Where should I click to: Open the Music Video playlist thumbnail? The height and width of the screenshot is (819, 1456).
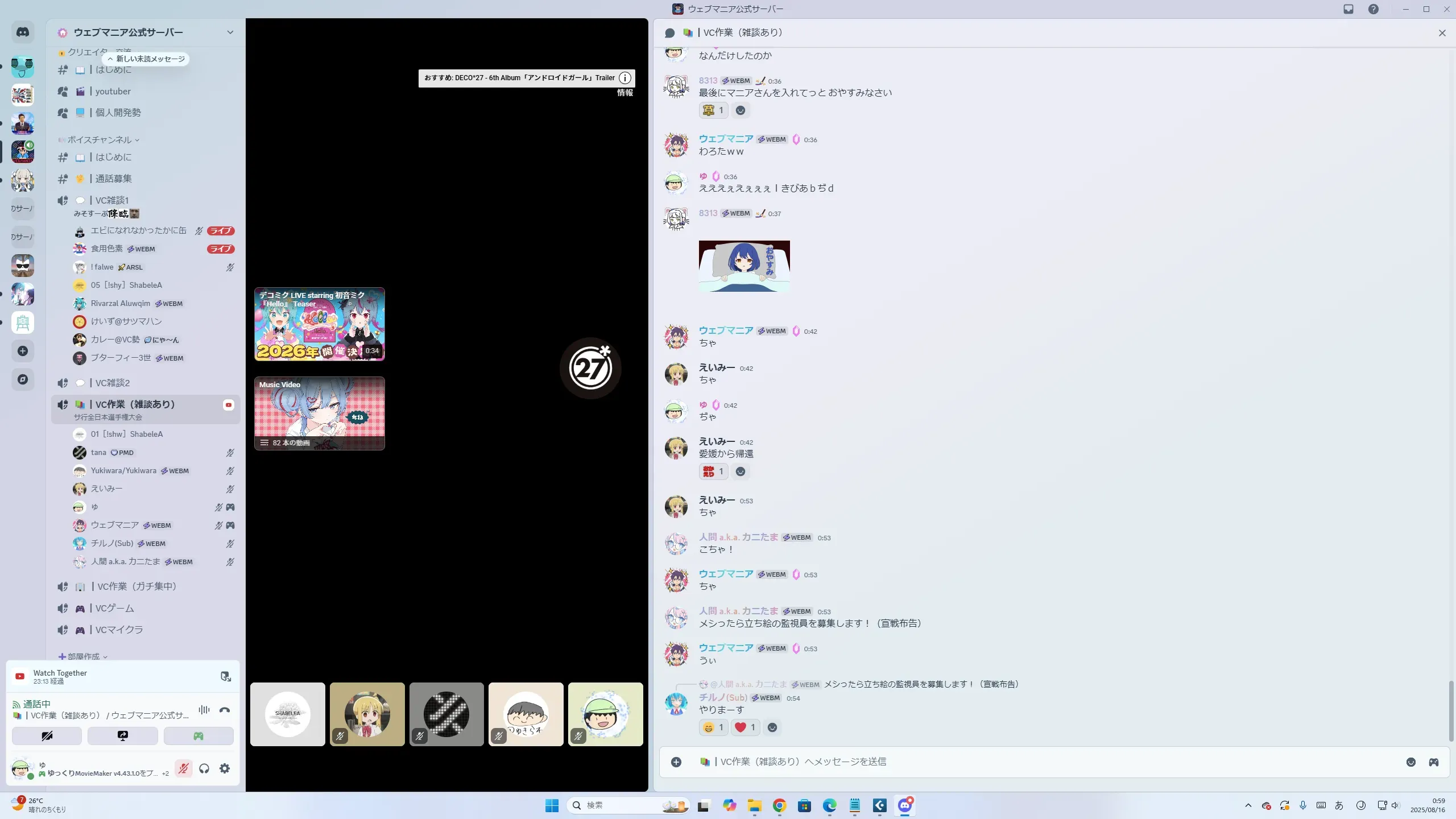click(x=319, y=413)
